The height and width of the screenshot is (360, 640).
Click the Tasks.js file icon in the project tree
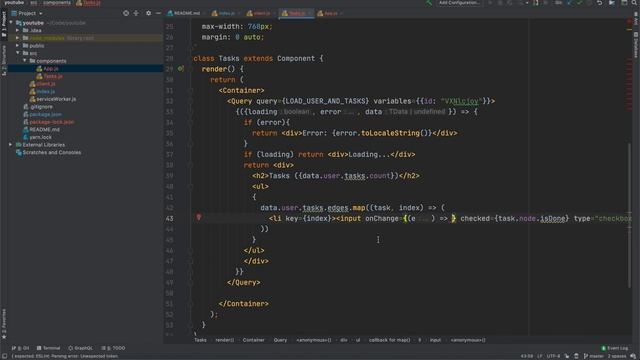coord(39,76)
